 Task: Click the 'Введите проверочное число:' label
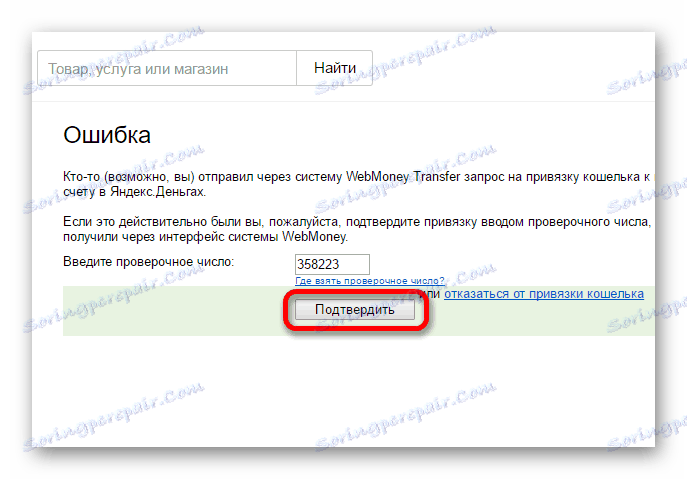149,262
